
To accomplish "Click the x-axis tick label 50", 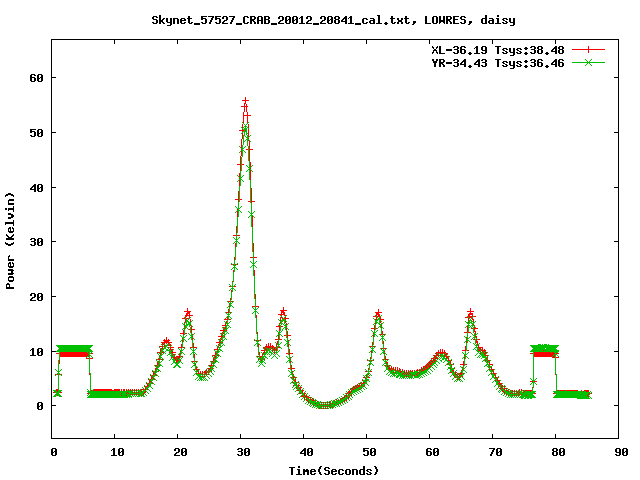I will pyautogui.click(x=369, y=452).
